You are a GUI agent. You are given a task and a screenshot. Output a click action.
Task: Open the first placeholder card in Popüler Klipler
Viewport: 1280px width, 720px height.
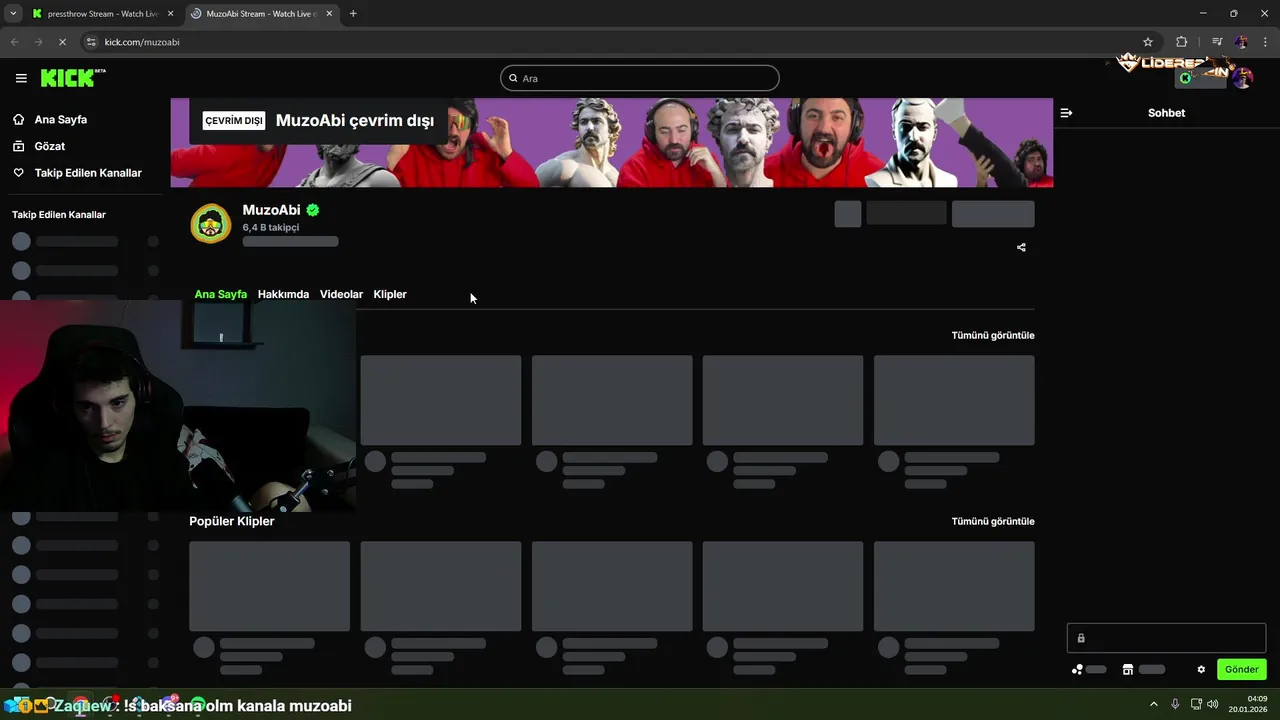click(270, 586)
